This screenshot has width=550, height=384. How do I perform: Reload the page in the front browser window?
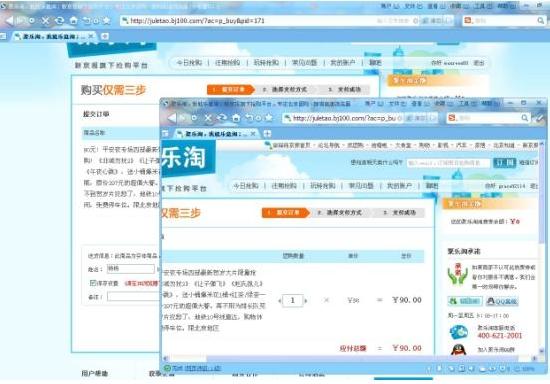(222, 118)
